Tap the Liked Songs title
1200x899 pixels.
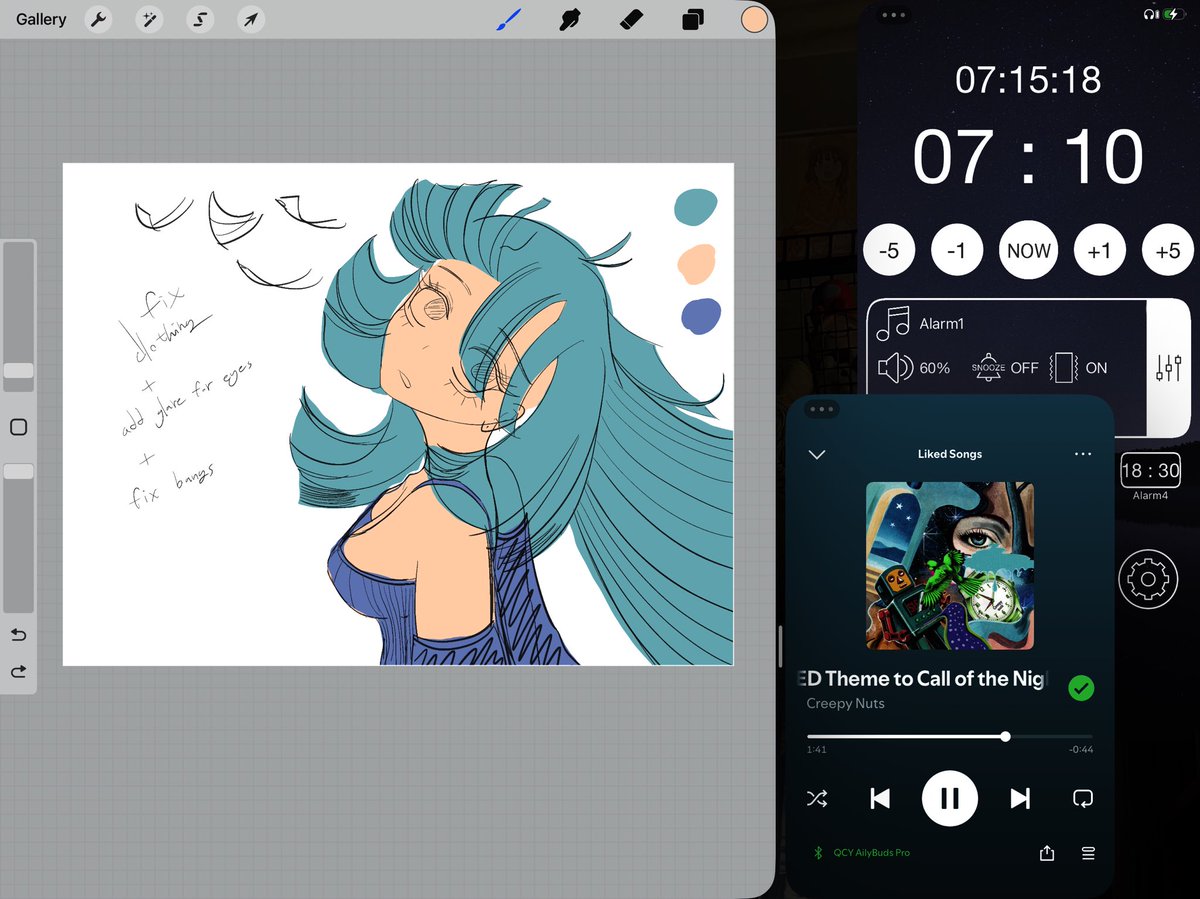coord(950,454)
